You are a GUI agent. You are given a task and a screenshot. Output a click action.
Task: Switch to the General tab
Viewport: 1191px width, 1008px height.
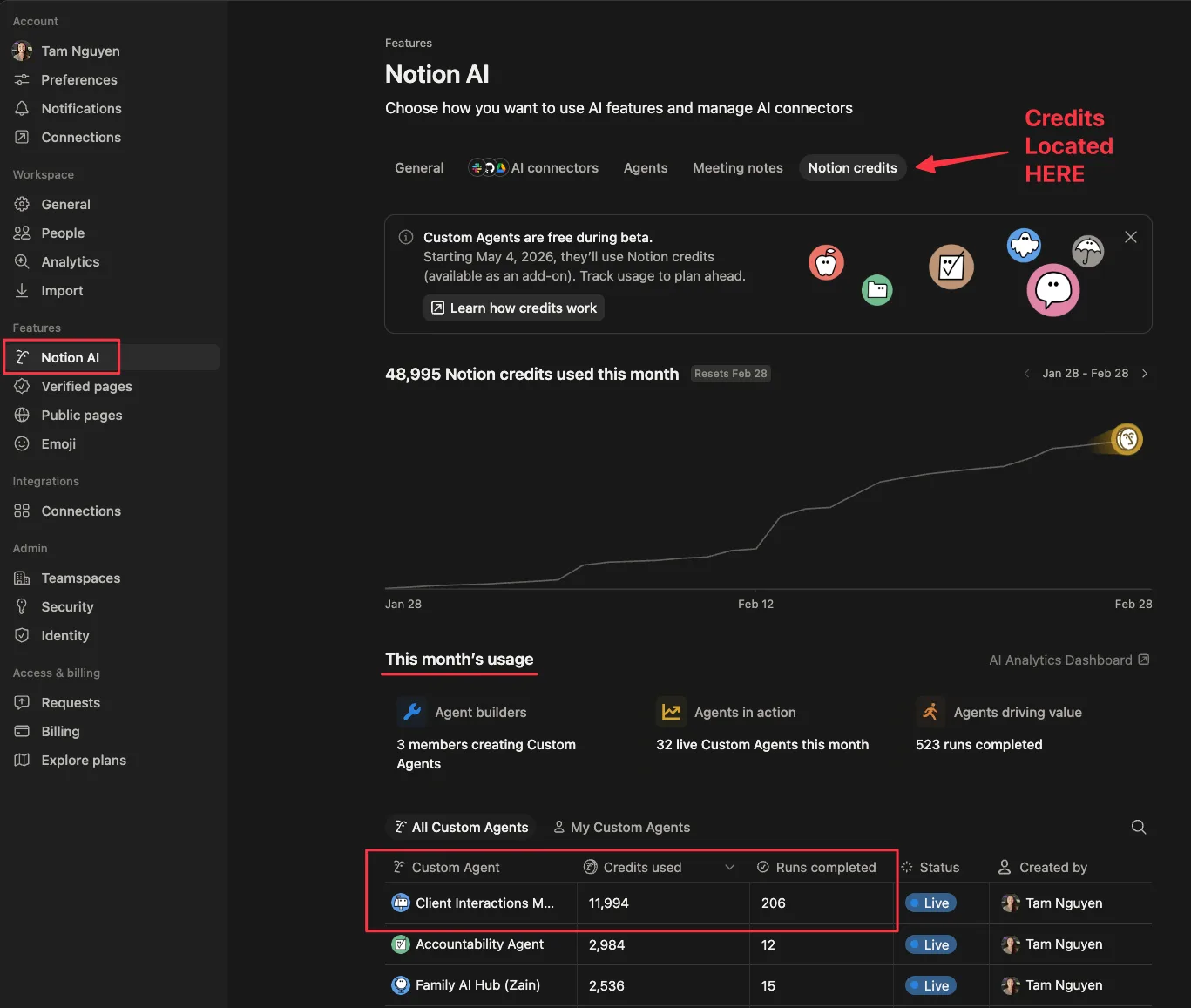coord(419,167)
